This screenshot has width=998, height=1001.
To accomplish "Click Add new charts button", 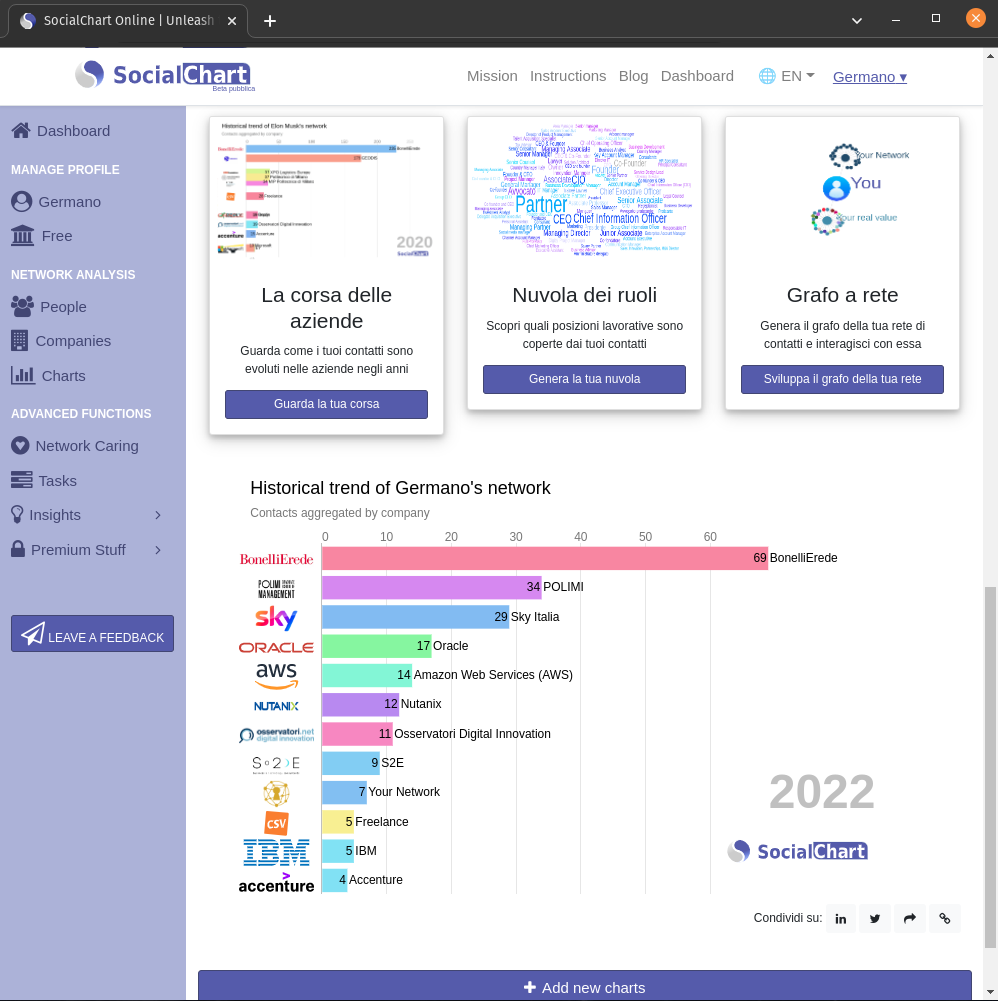I will 584,987.
